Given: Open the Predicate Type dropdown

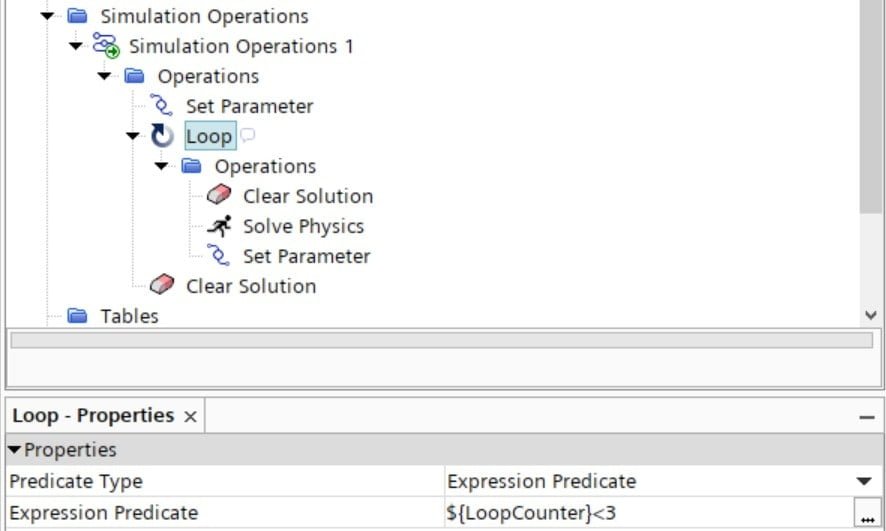Looking at the screenshot, I should (864, 481).
